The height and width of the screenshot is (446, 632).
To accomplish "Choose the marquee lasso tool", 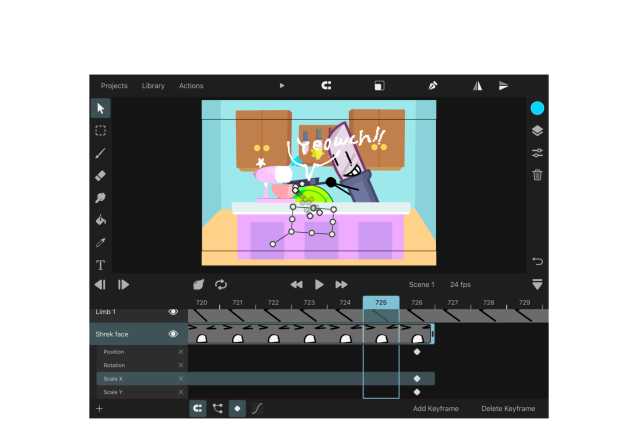I will [101, 131].
